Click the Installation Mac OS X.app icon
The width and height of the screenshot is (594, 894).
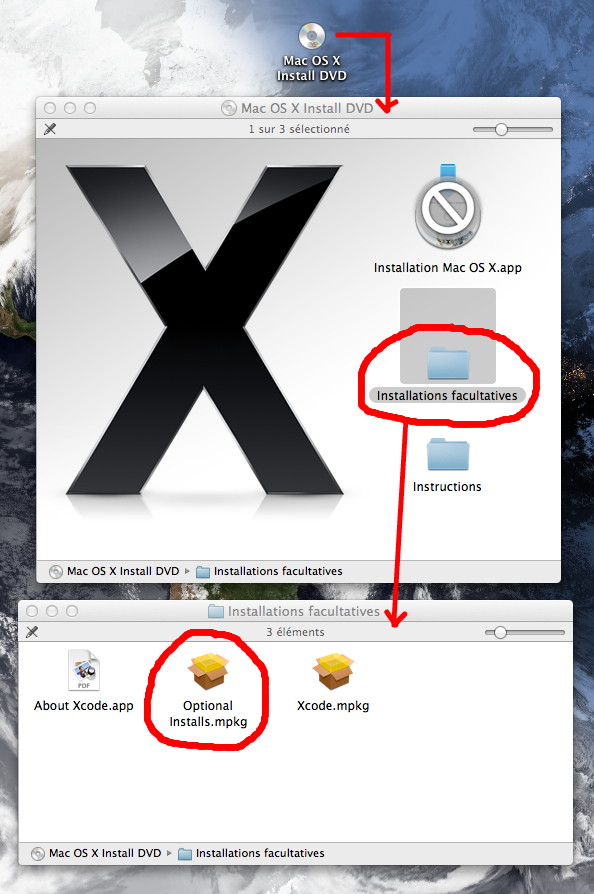pos(447,207)
